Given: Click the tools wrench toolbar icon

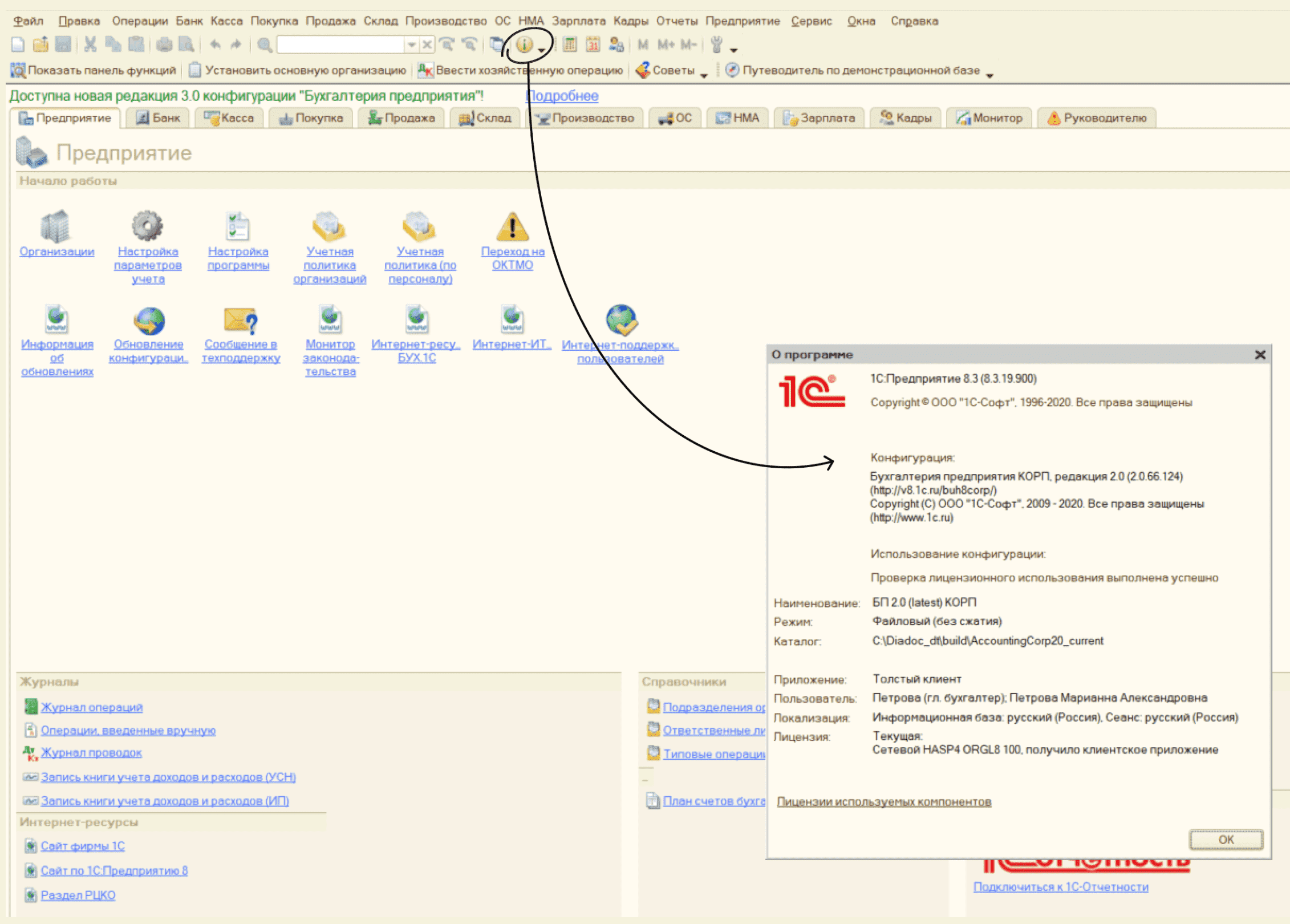Looking at the screenshot, I should (717, 44).
